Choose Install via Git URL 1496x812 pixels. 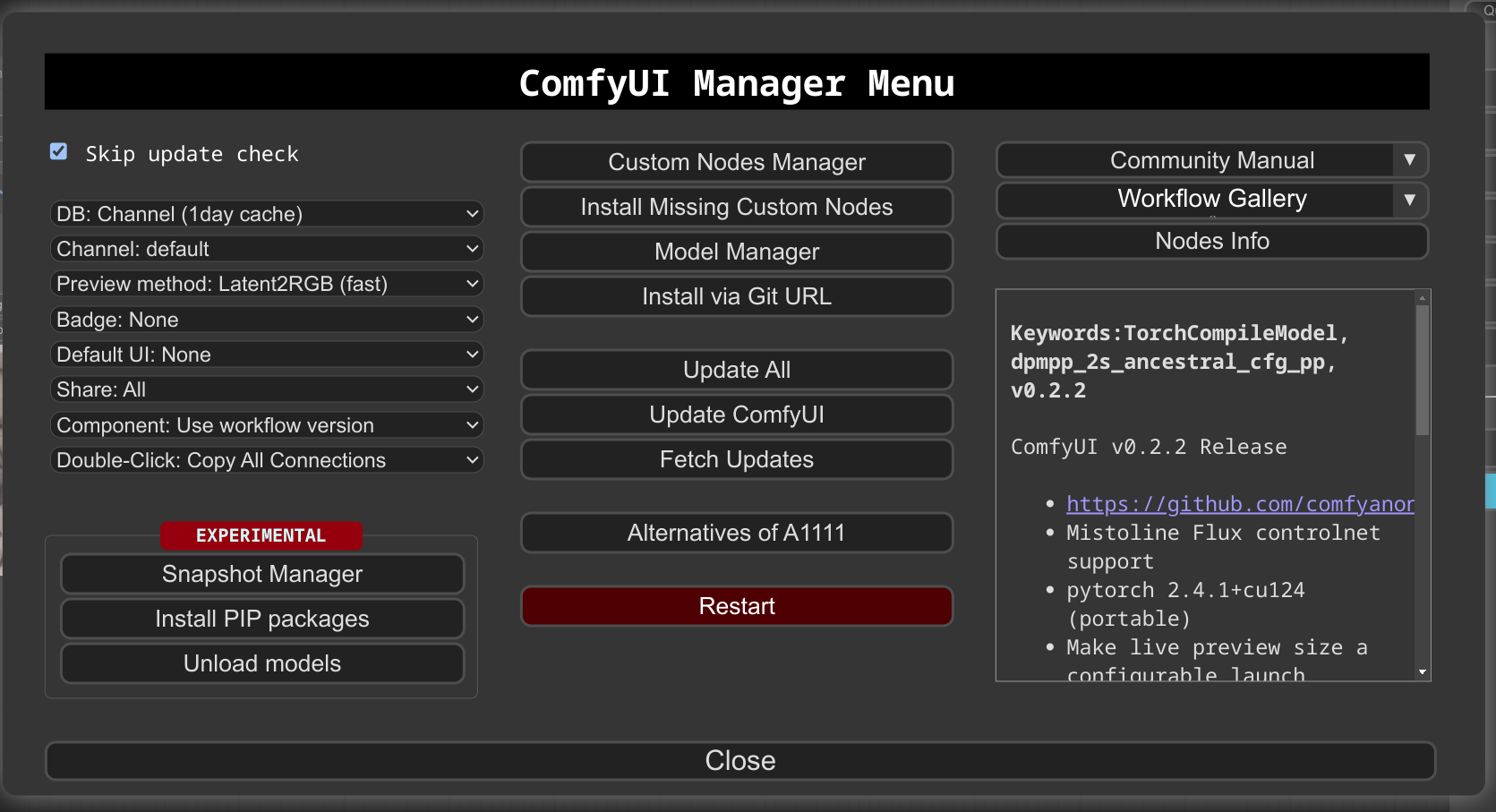click(x=736, y=296)
